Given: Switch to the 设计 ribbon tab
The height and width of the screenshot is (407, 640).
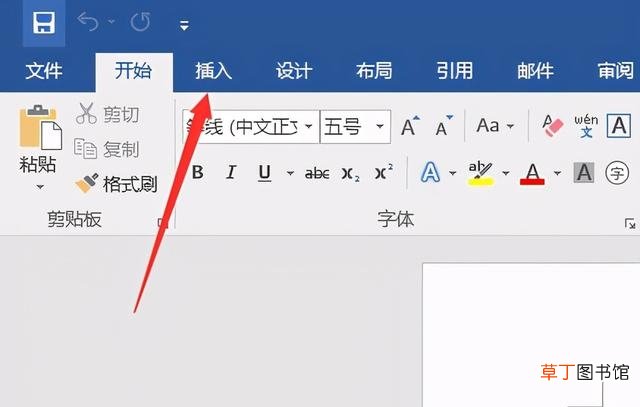Looking at the screenshot, I should 294,71.
